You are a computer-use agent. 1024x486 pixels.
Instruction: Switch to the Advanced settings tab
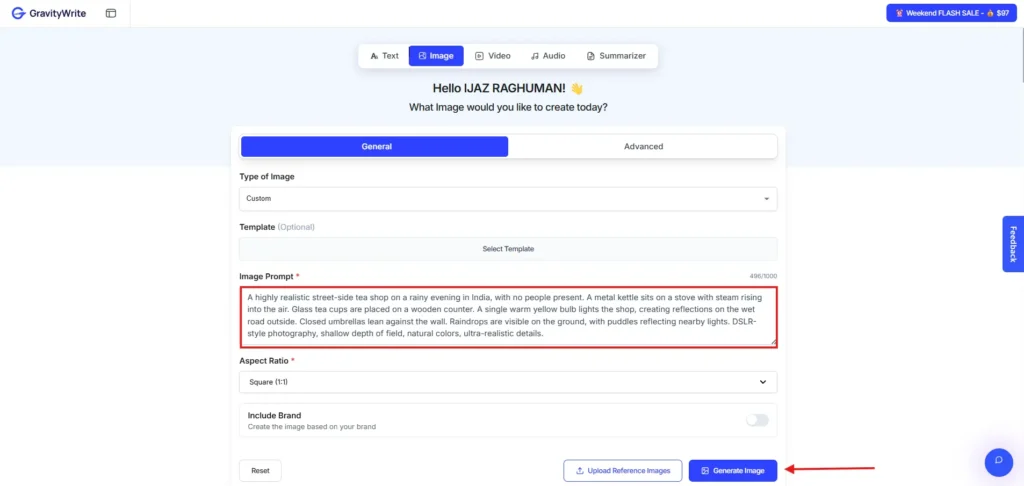[x=643, y=146]
